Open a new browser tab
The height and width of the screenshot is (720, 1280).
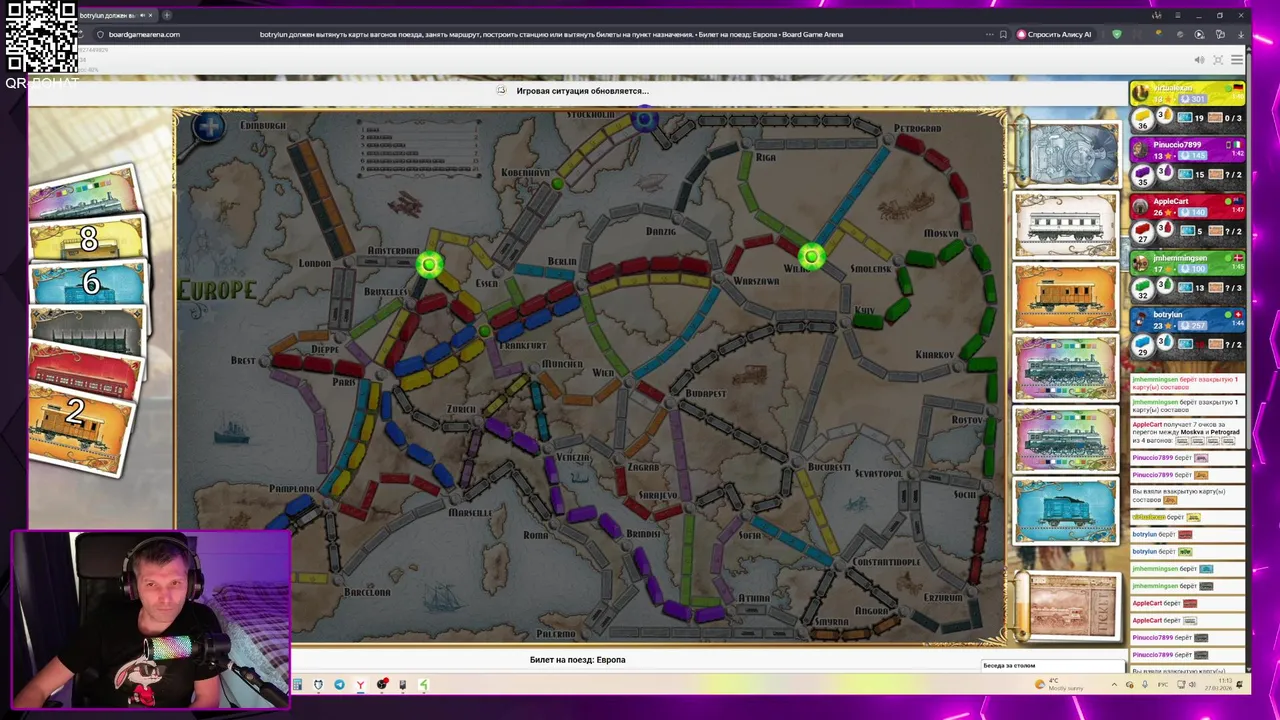[x=167, y=15]
